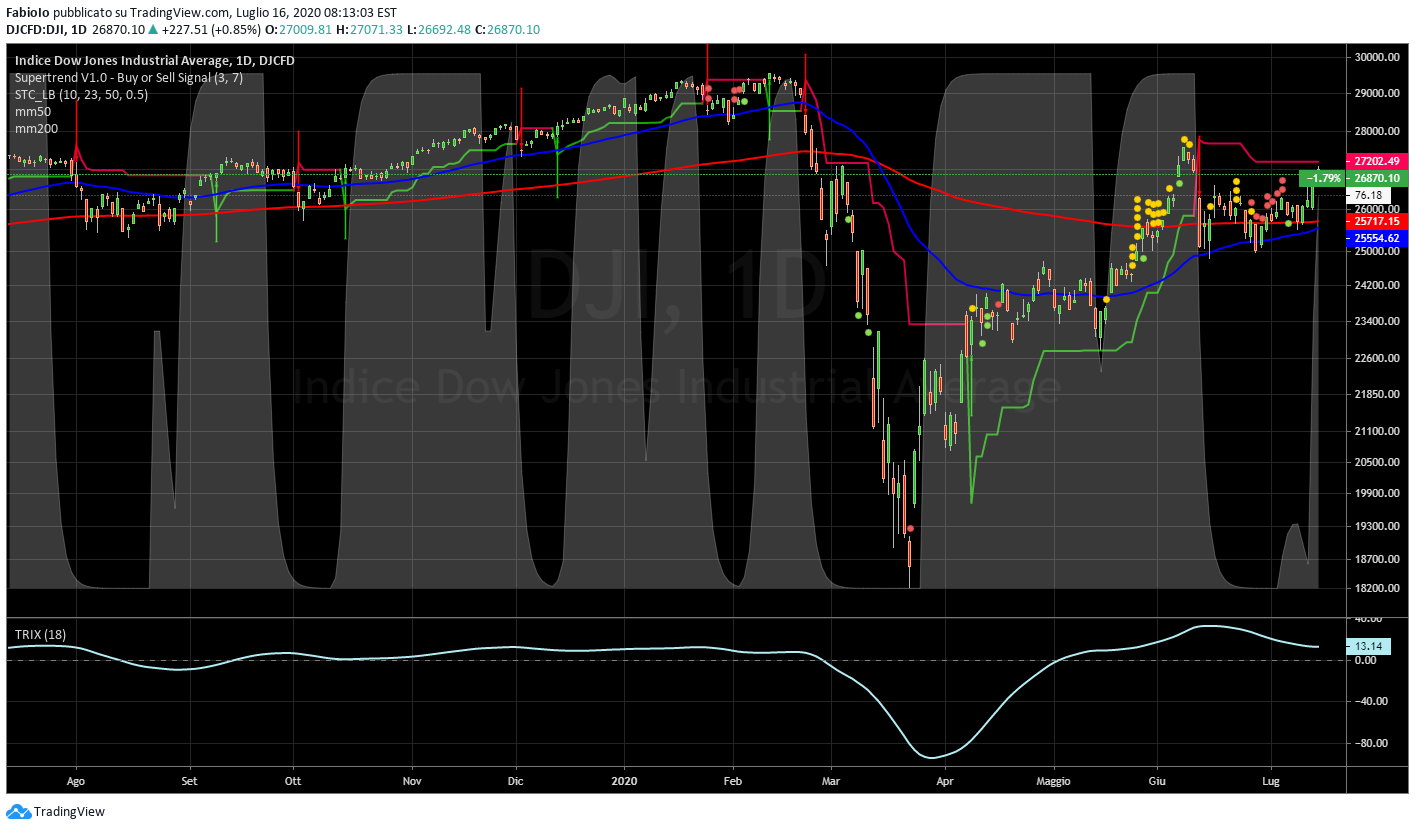Click the TRIX 13.14 value label

(1367, 646)
